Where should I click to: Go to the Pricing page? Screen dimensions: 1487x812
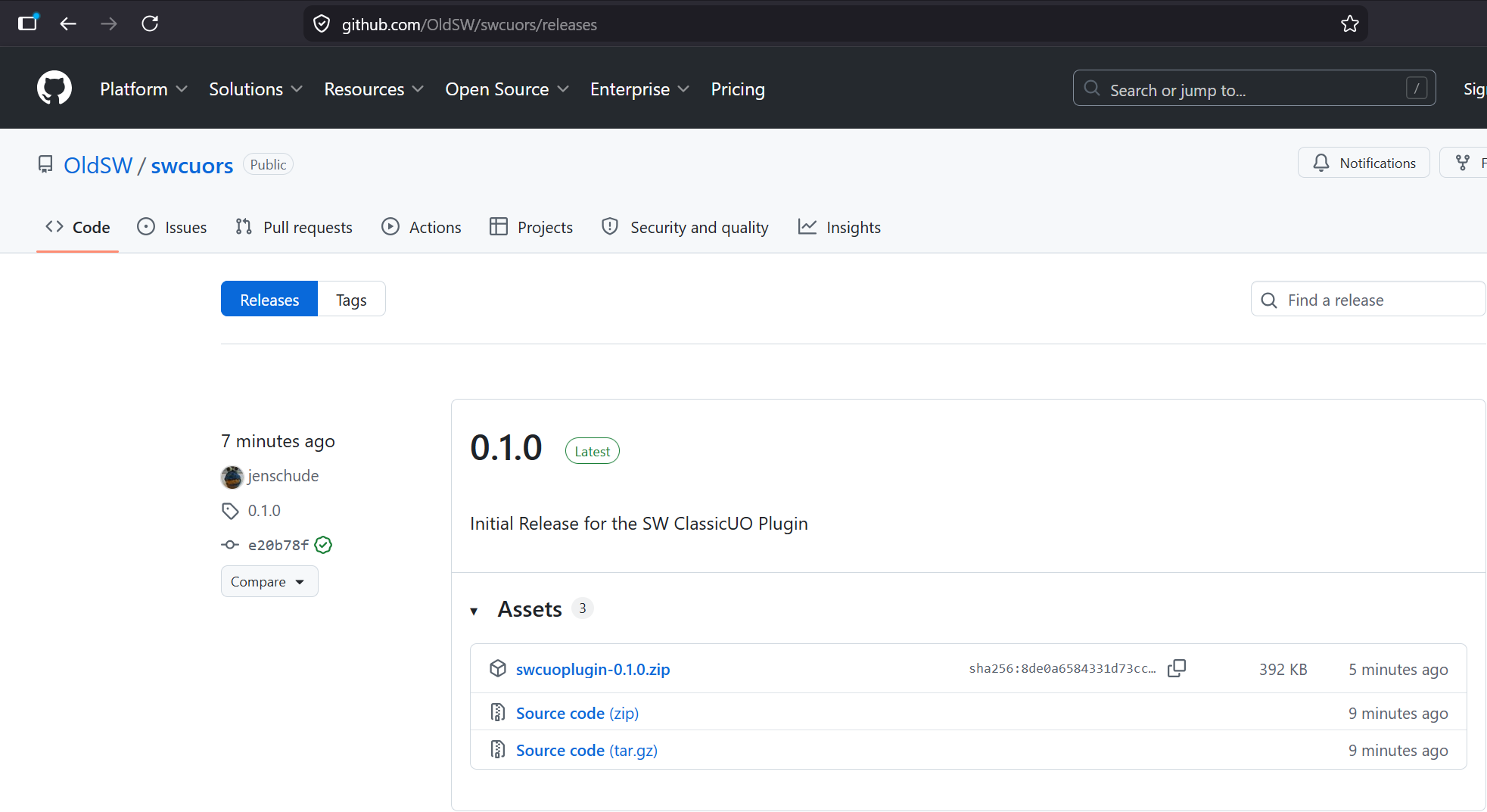tap(738, 89)
